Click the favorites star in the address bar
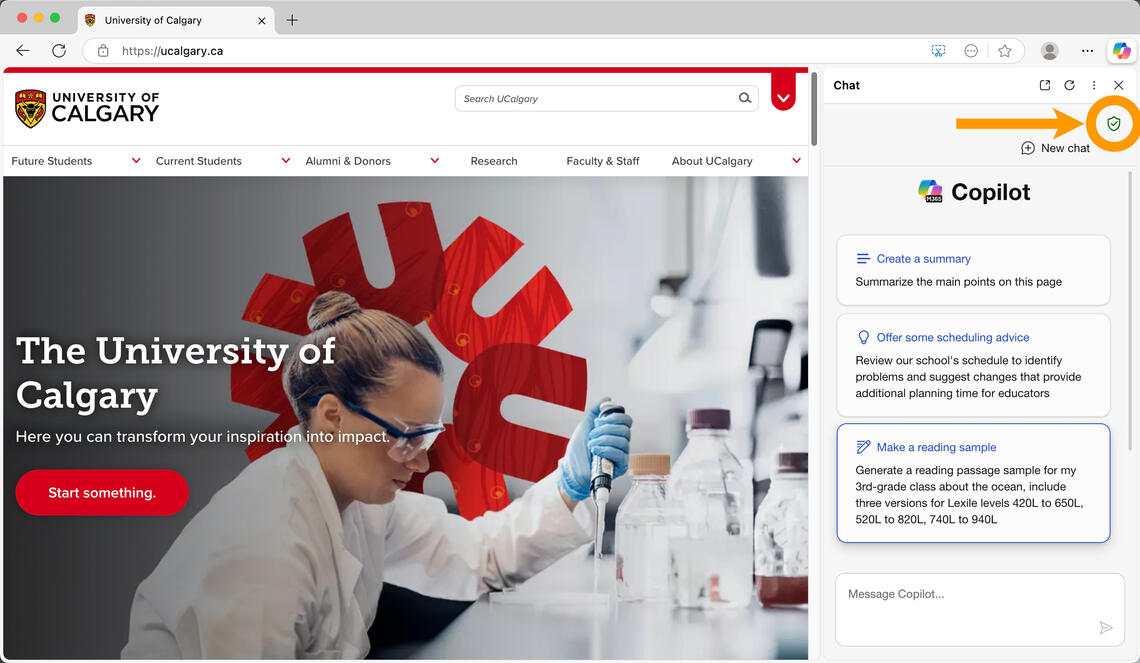Image resolution: width=1140 pixels, height=663 pixels. tap(1005, 50)
